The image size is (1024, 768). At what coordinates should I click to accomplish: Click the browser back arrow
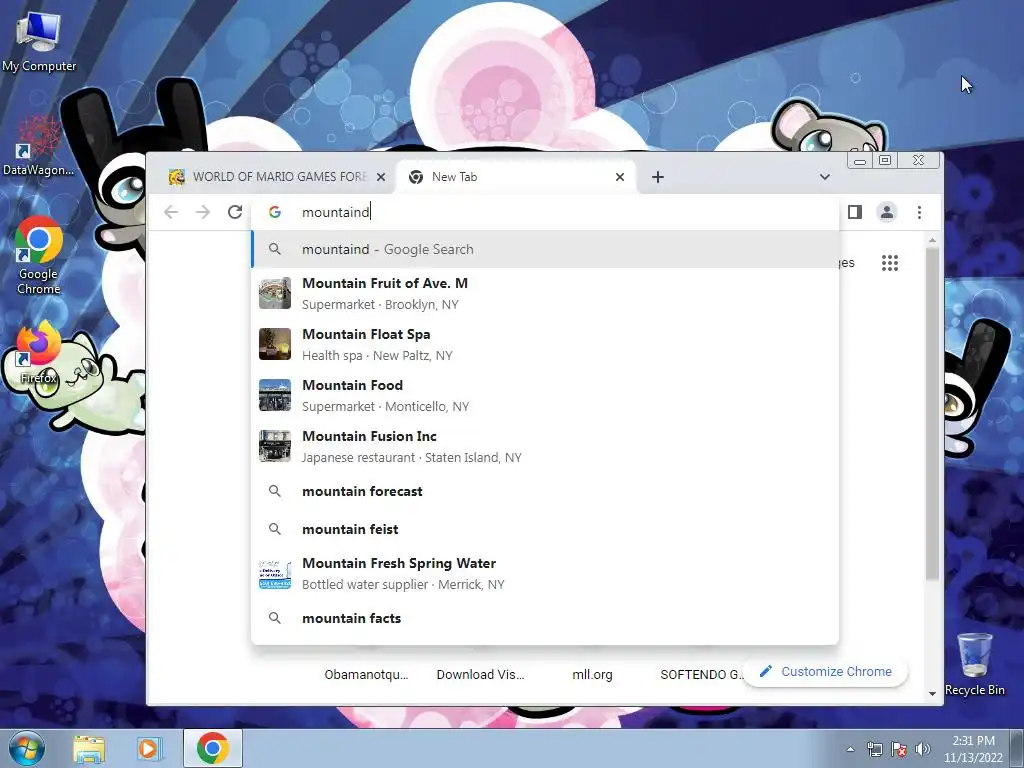[170, 212]
